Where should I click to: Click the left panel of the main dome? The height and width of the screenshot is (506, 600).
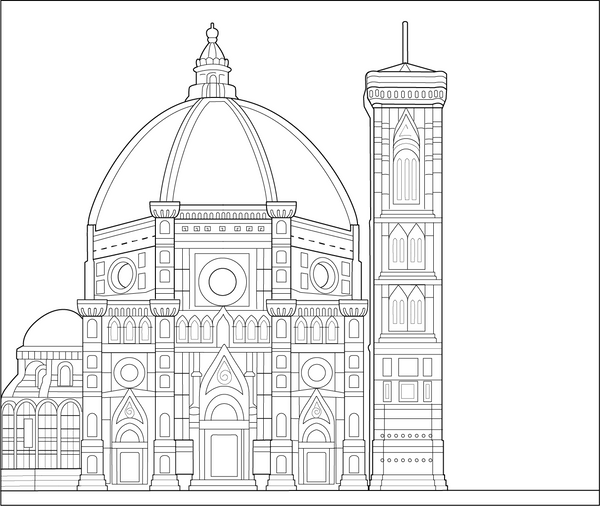[x=130, y=180]
